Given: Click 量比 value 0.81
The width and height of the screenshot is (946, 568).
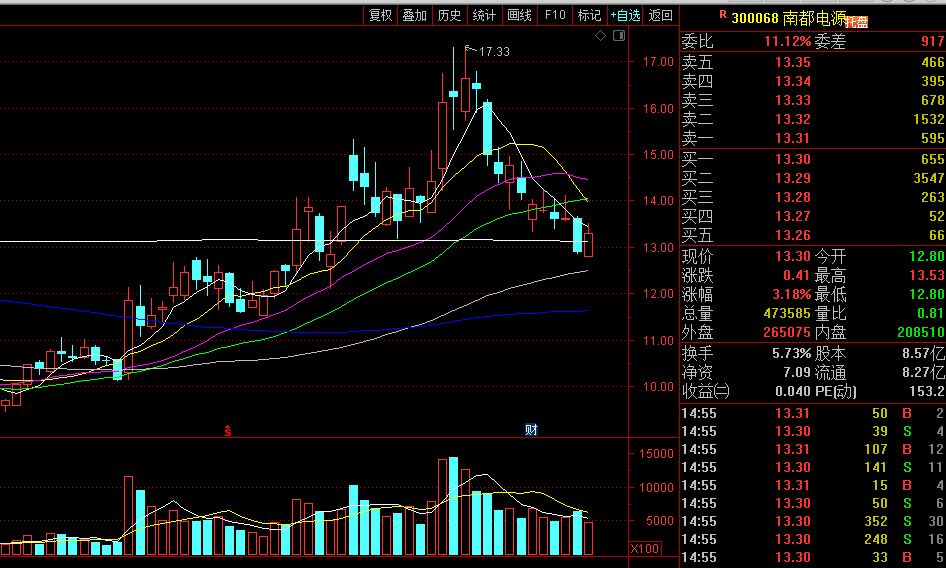Looking at the screenshot, I should coord(930,313).
